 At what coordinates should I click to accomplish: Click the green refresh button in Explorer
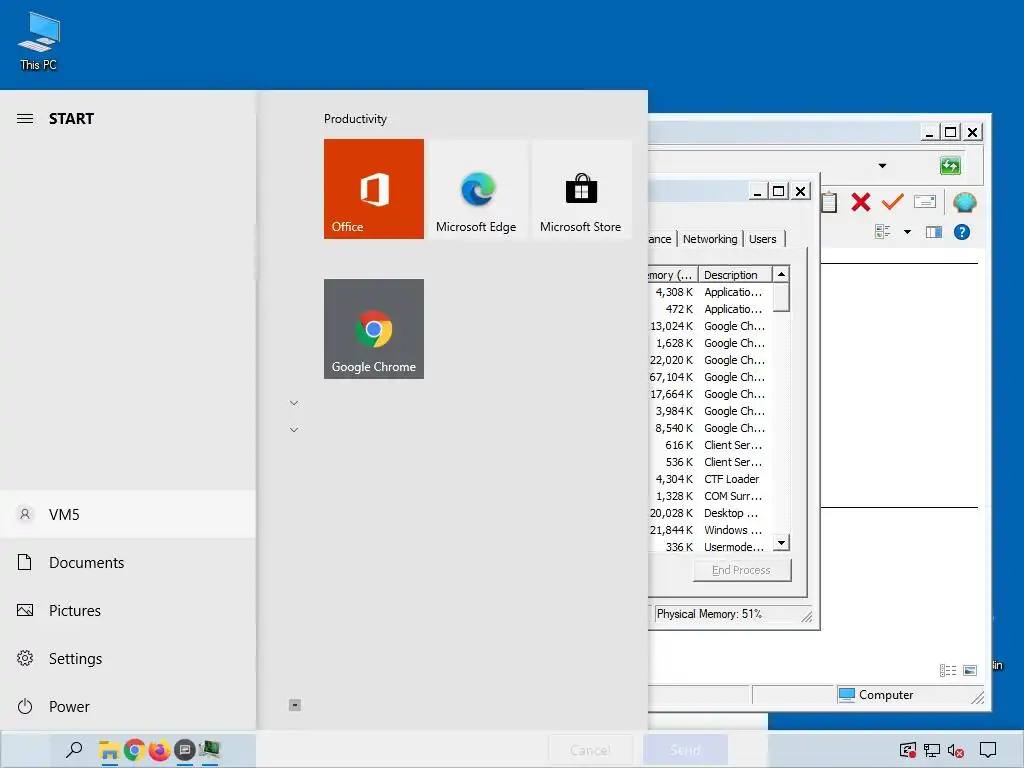pos(950,165)
